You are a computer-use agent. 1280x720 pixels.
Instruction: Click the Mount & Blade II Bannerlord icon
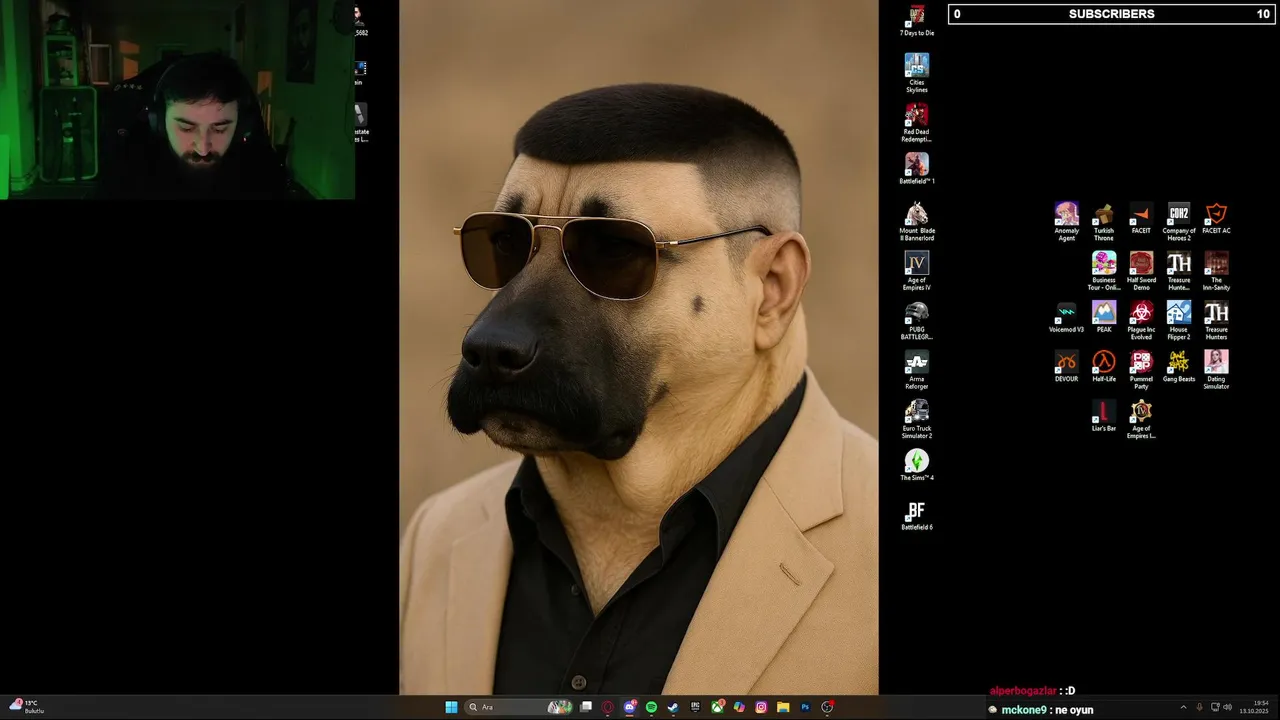tap(917, 221)
